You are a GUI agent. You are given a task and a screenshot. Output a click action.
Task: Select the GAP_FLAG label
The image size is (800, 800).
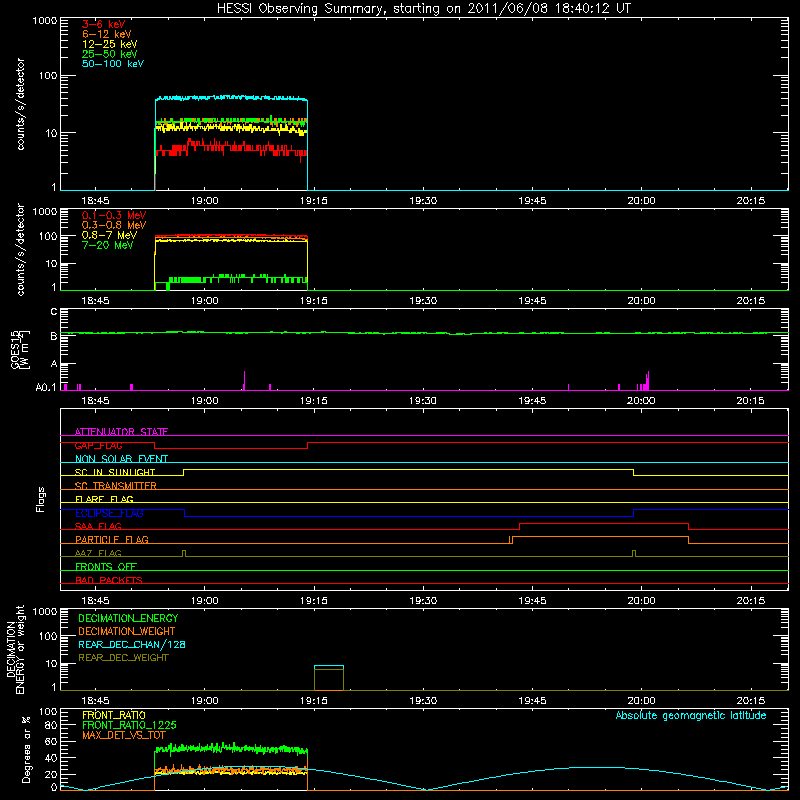coord(98,445)
